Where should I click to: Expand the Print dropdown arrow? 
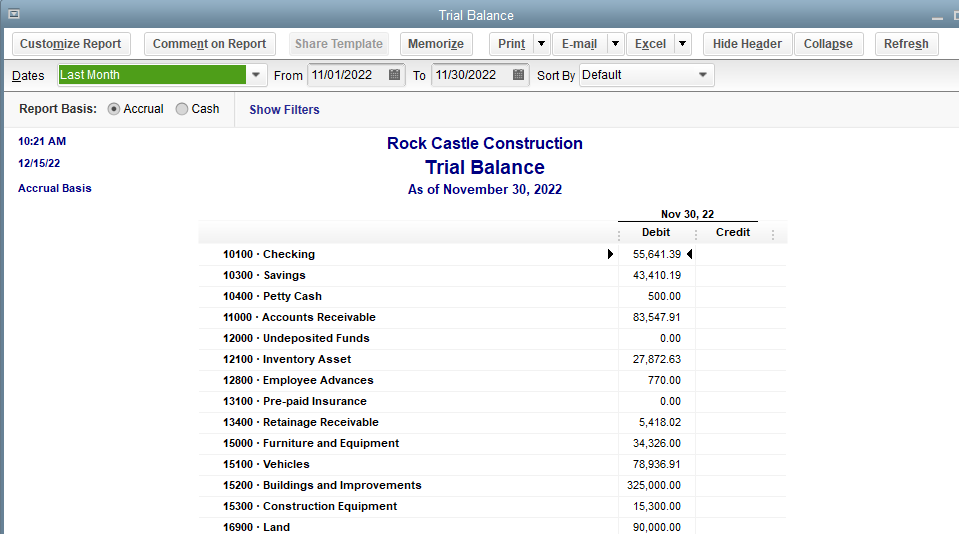541,44
